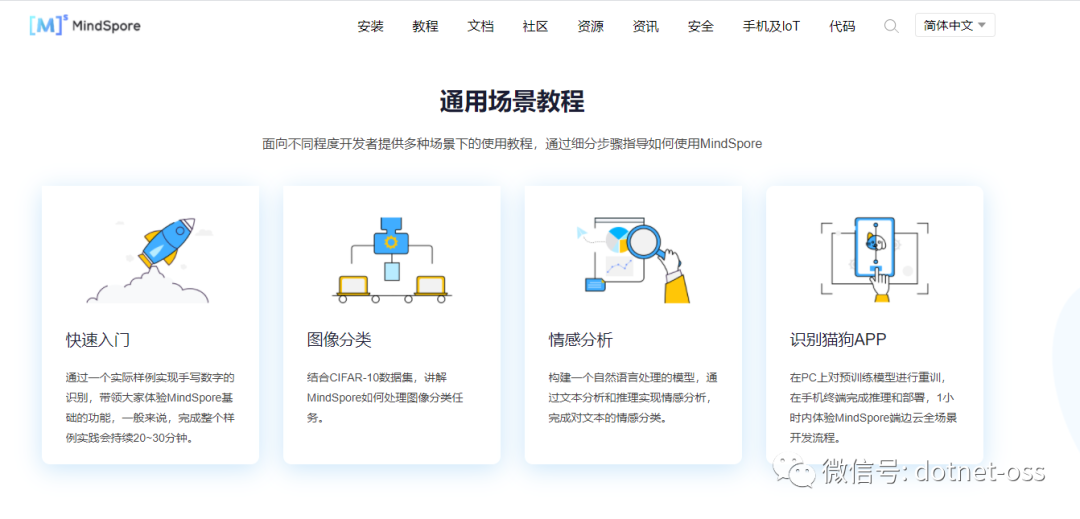The height and width of the screenshot is (519, 1080).
Task: Open the 图像分类 tutorial title
Action: (x=339, y=340)
